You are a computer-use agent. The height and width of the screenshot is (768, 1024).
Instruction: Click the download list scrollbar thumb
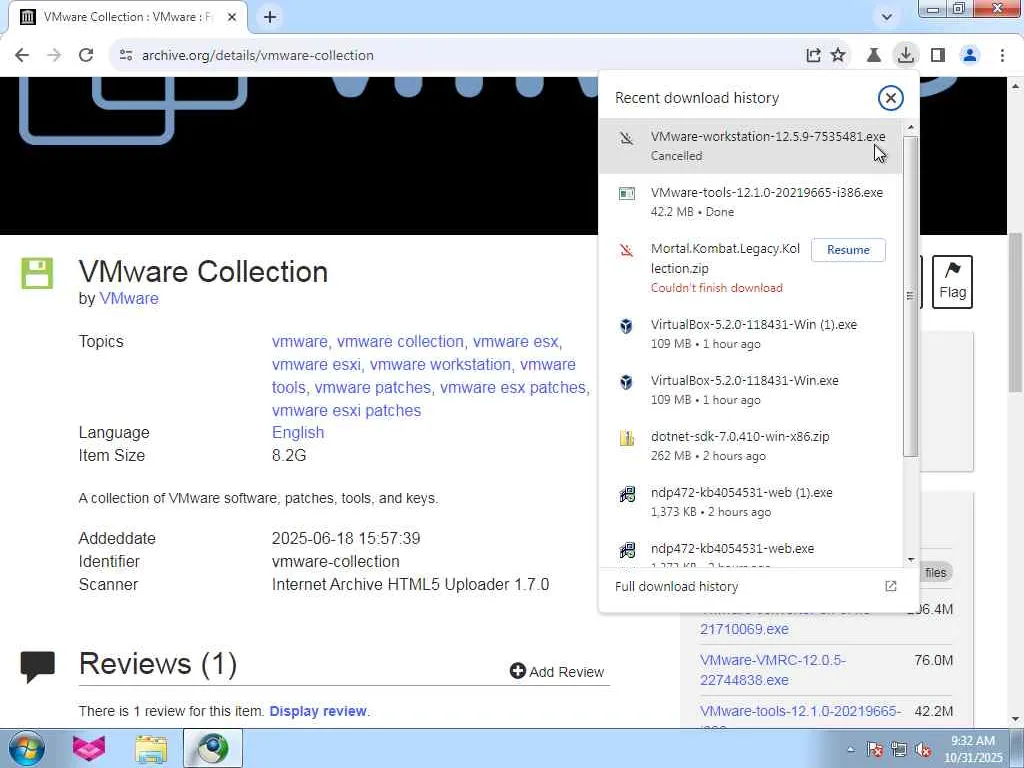pyautogui.click(x=911, y=297)
